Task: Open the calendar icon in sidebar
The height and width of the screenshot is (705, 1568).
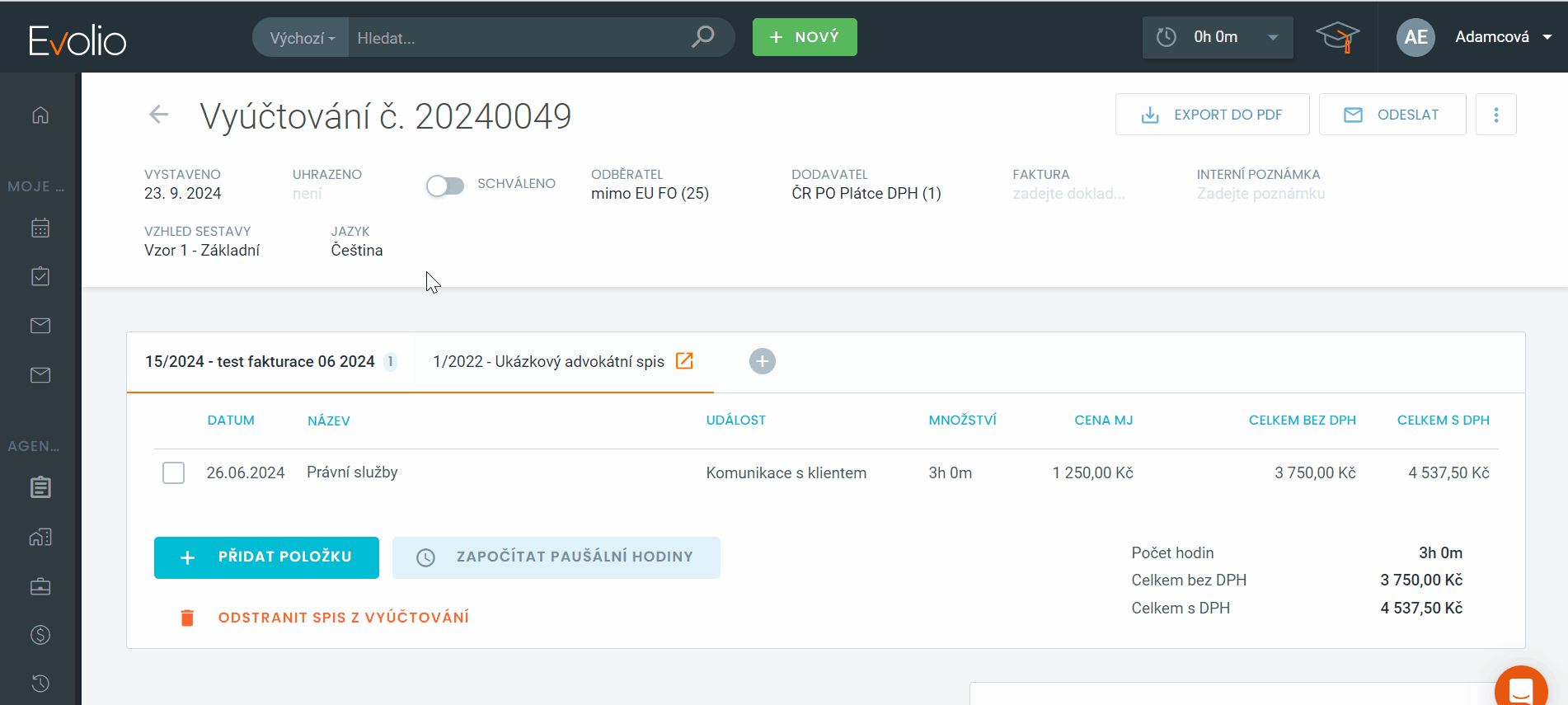Action: click(40, 228)
